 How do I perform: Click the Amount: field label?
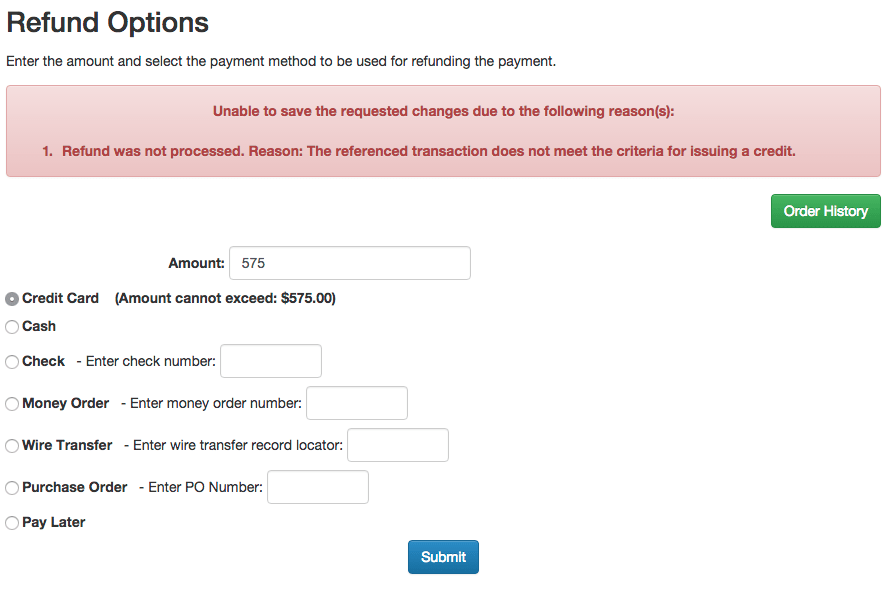196,263
